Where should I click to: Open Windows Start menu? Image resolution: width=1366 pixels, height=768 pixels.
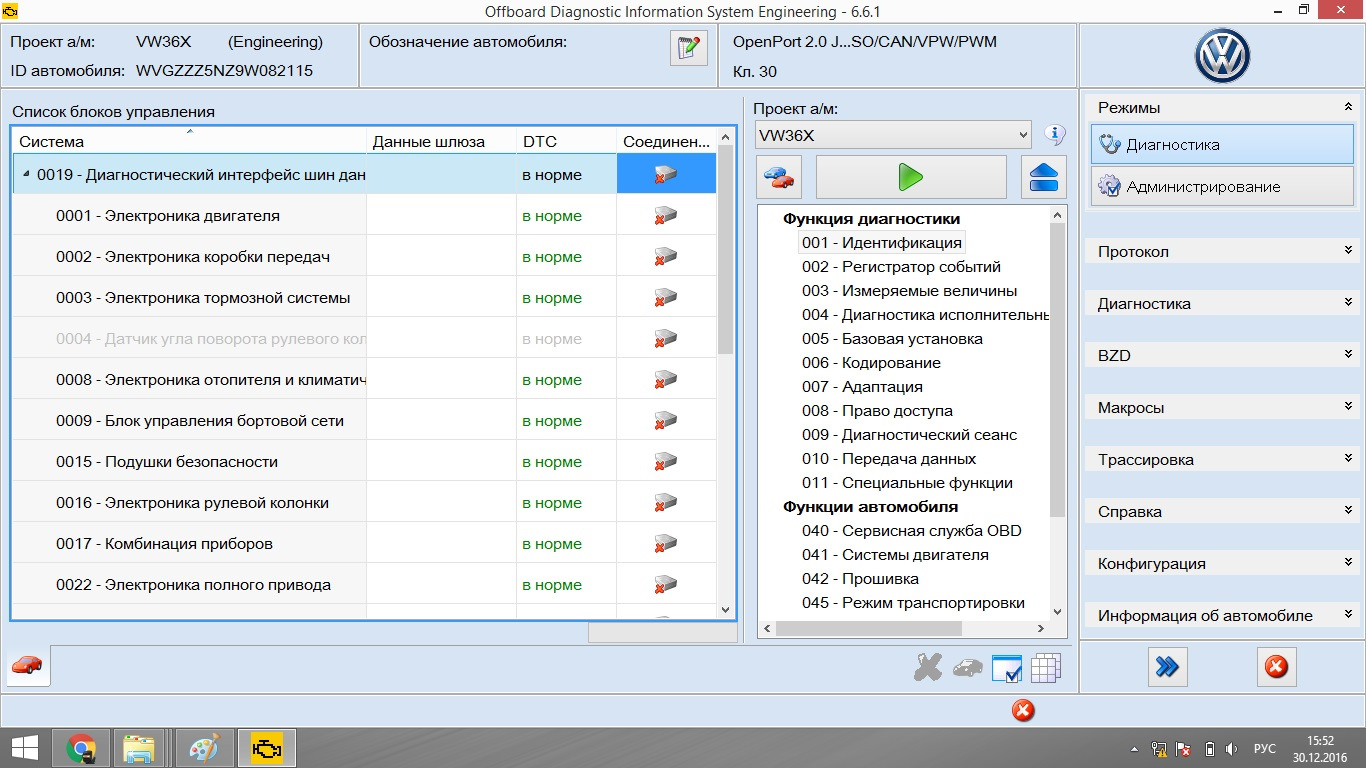pos(24,747)
